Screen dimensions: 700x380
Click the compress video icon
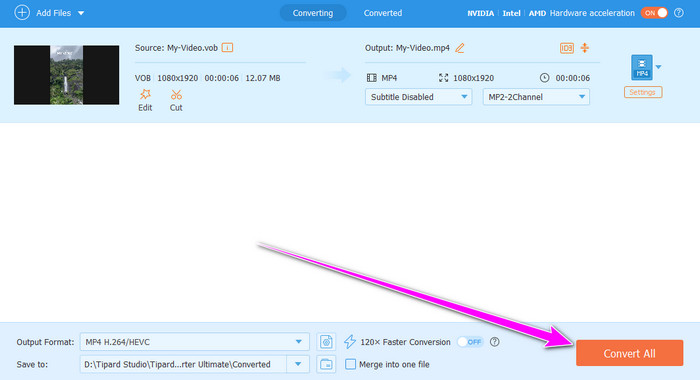tap(585, 48)
